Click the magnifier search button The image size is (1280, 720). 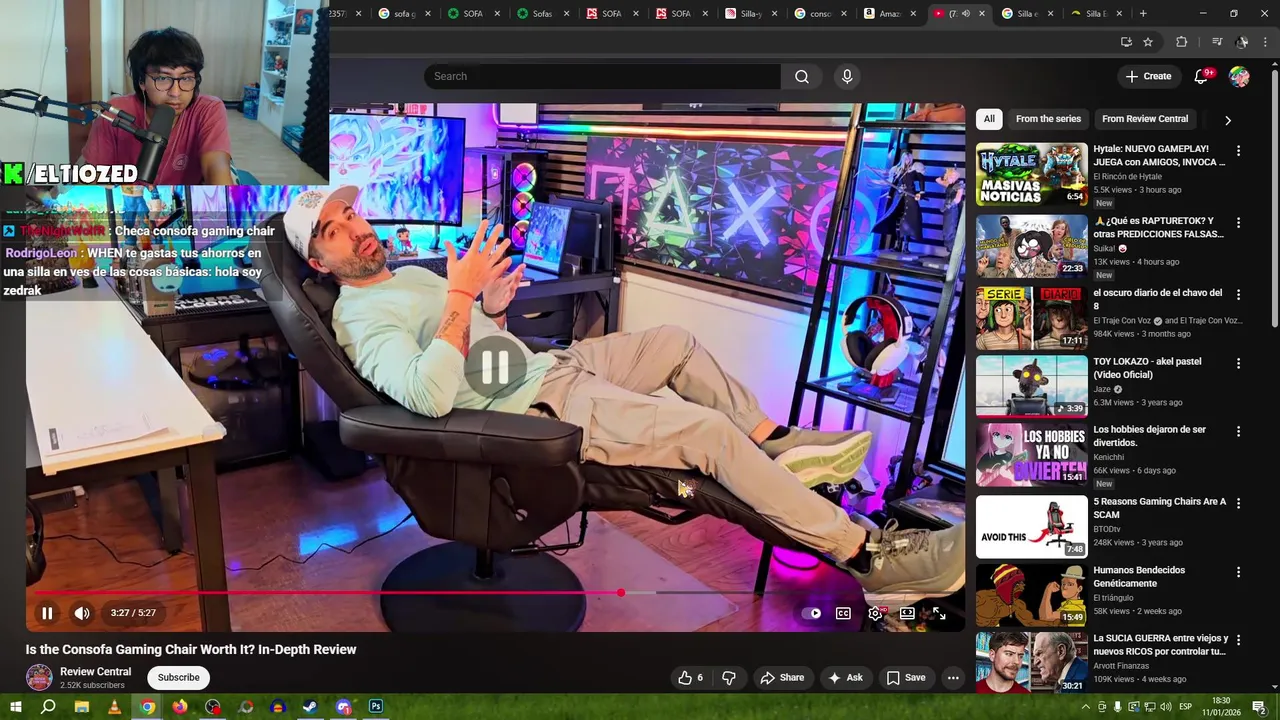point(802,76)
